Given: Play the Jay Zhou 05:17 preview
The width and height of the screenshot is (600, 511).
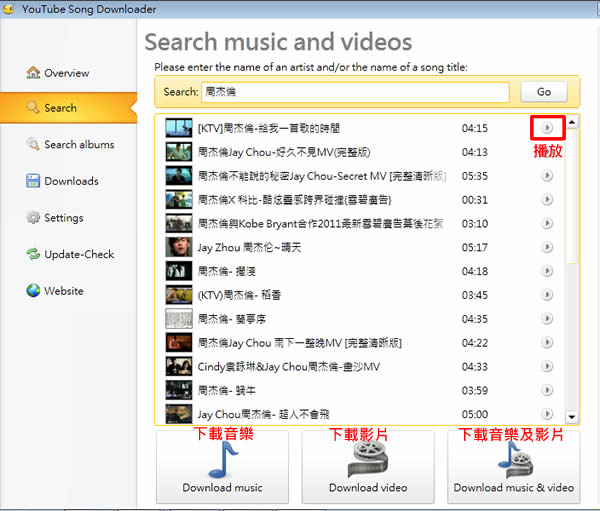Looking at the screenshot, I should tap(547, 247).
